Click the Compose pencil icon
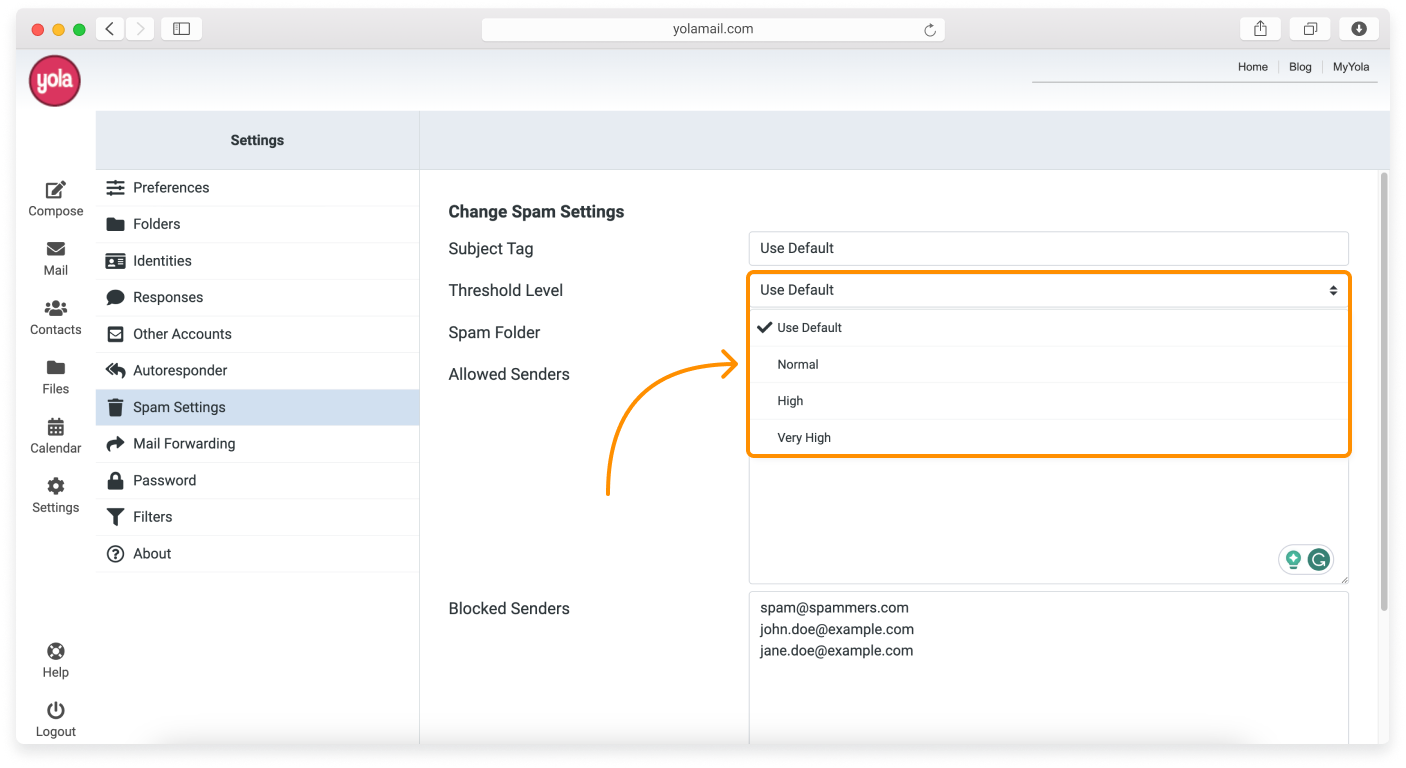 click(x=56, y=190)
